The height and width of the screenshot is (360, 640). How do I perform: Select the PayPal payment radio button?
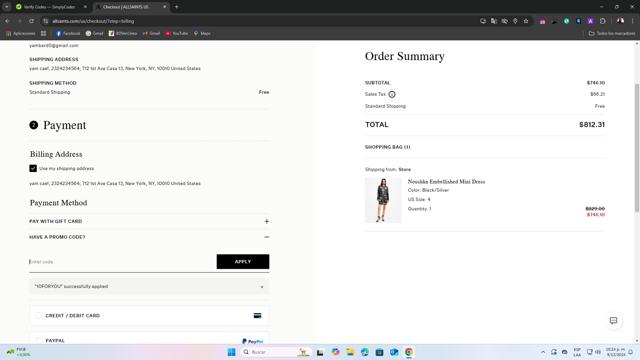39,340
